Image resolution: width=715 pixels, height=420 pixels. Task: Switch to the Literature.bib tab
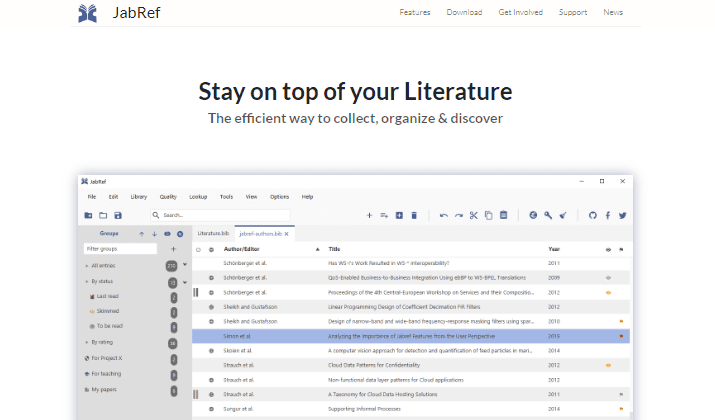point(213,233)
